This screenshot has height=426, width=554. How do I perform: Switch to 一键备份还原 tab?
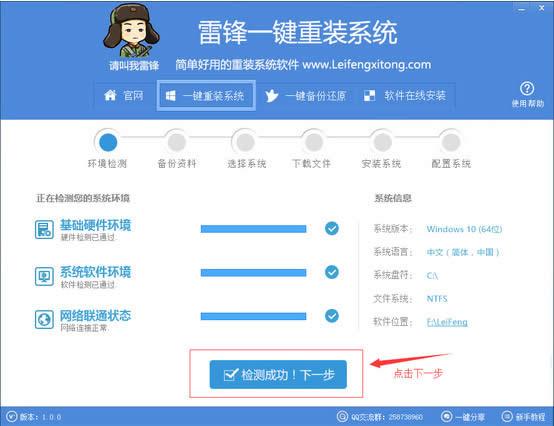[x=305, y=96]
